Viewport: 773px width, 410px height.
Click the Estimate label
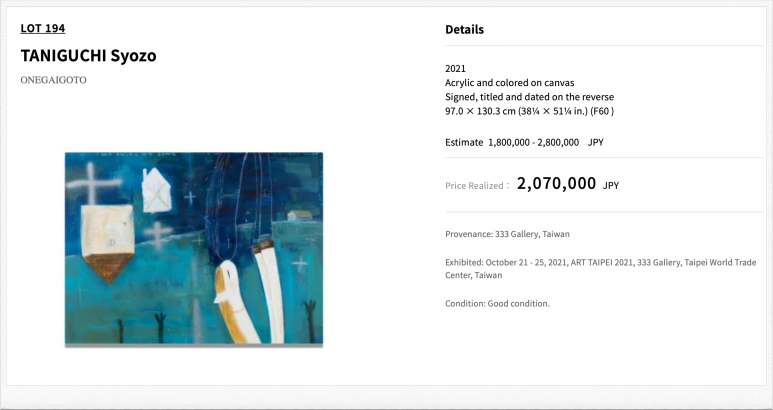tap(464, 143)
